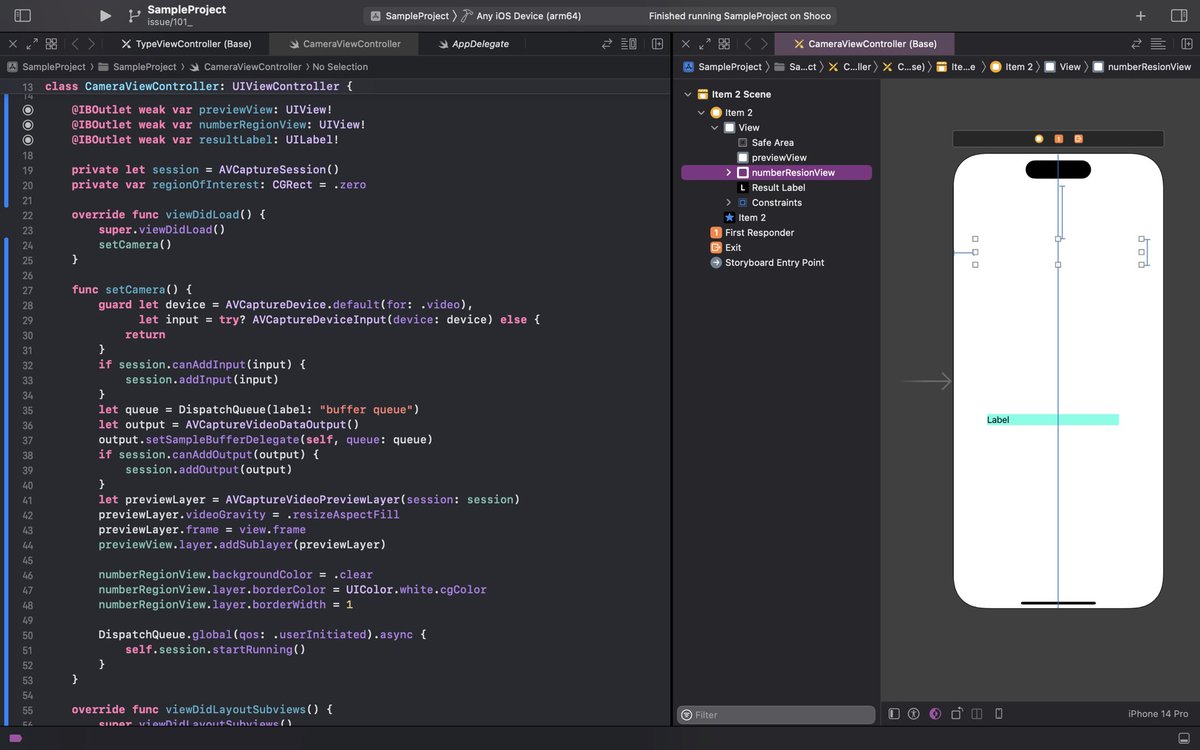Expand the Constraints disclosure triangle
The image size is (1200, 750).
tap(728, 203)
